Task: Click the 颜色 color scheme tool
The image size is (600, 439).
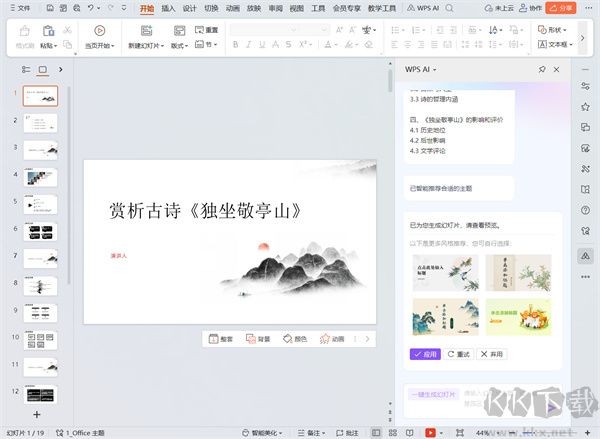Action: click(x=294, y=339)
